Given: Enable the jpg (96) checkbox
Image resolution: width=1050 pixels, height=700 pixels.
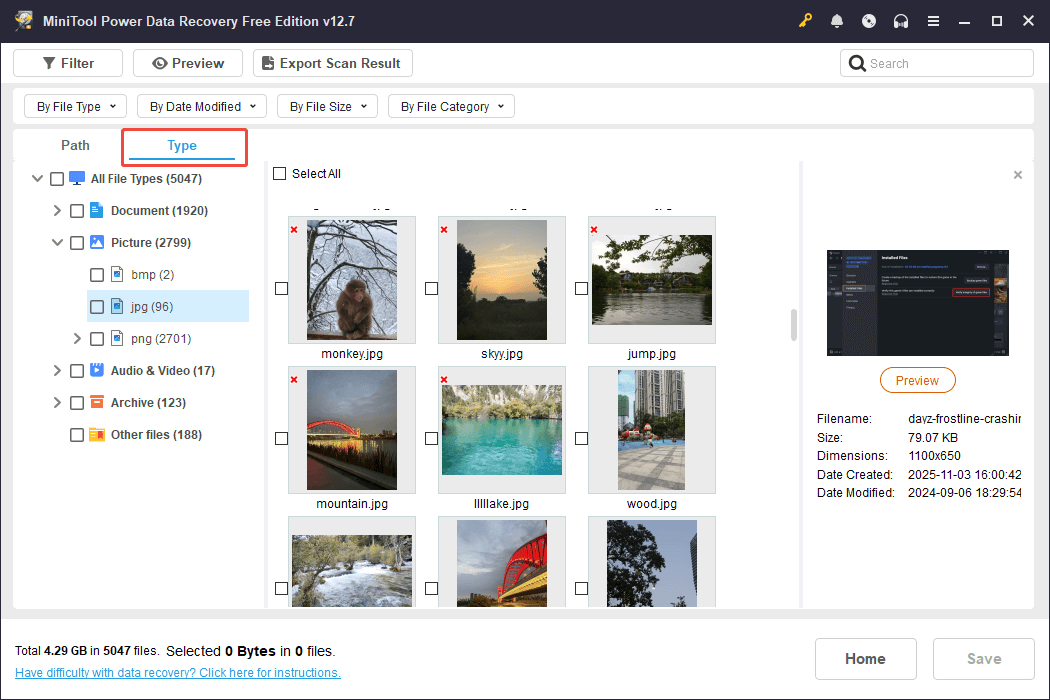Looking at the screenshot, I should pyautogui.click(x=97, y=307).
